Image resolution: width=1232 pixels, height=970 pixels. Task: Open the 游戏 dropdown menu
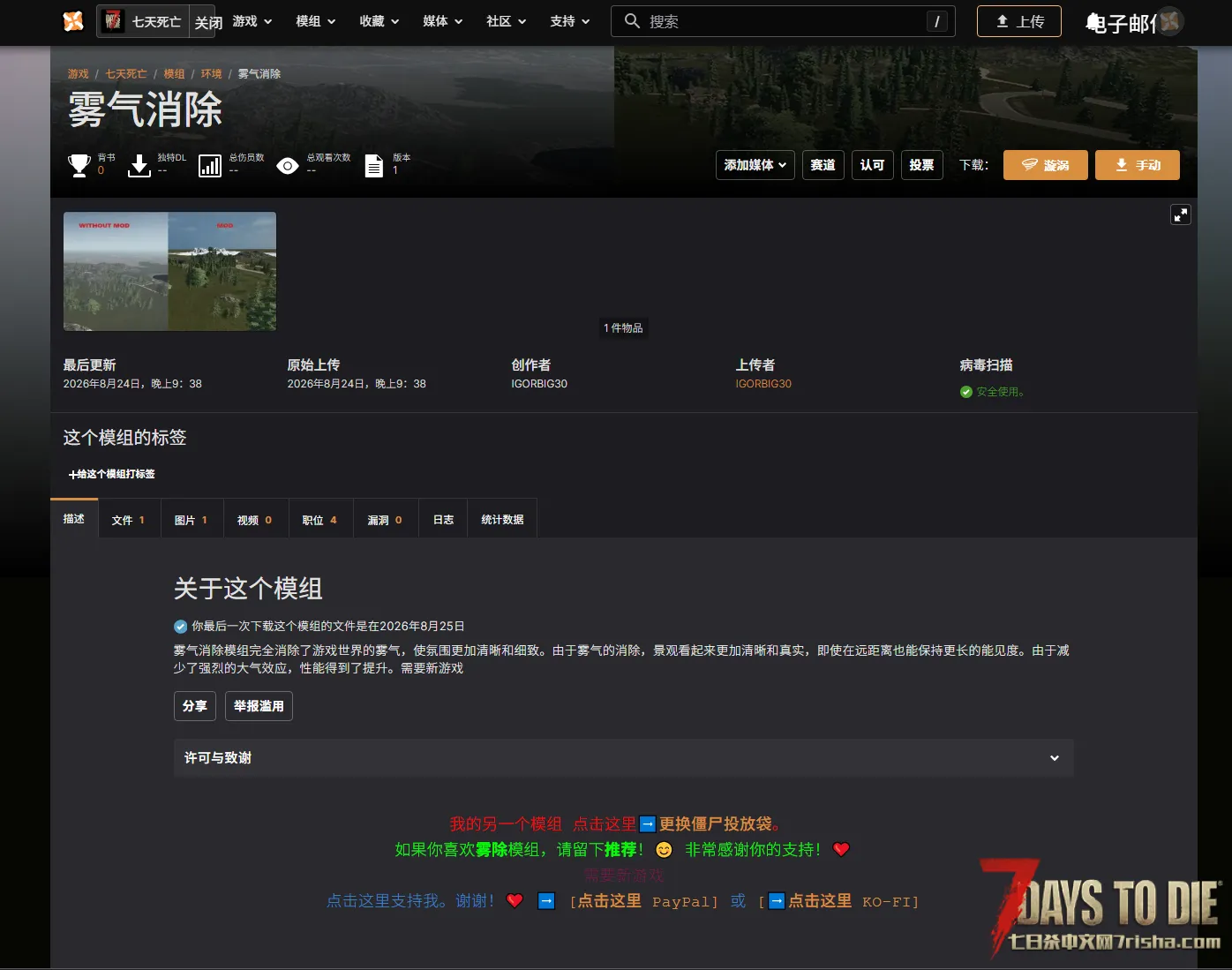tap(252, 21)
